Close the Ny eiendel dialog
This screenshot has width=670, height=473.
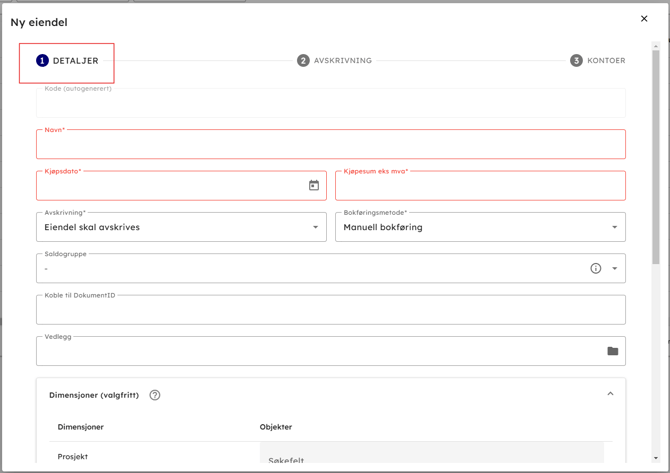point(644,19)
